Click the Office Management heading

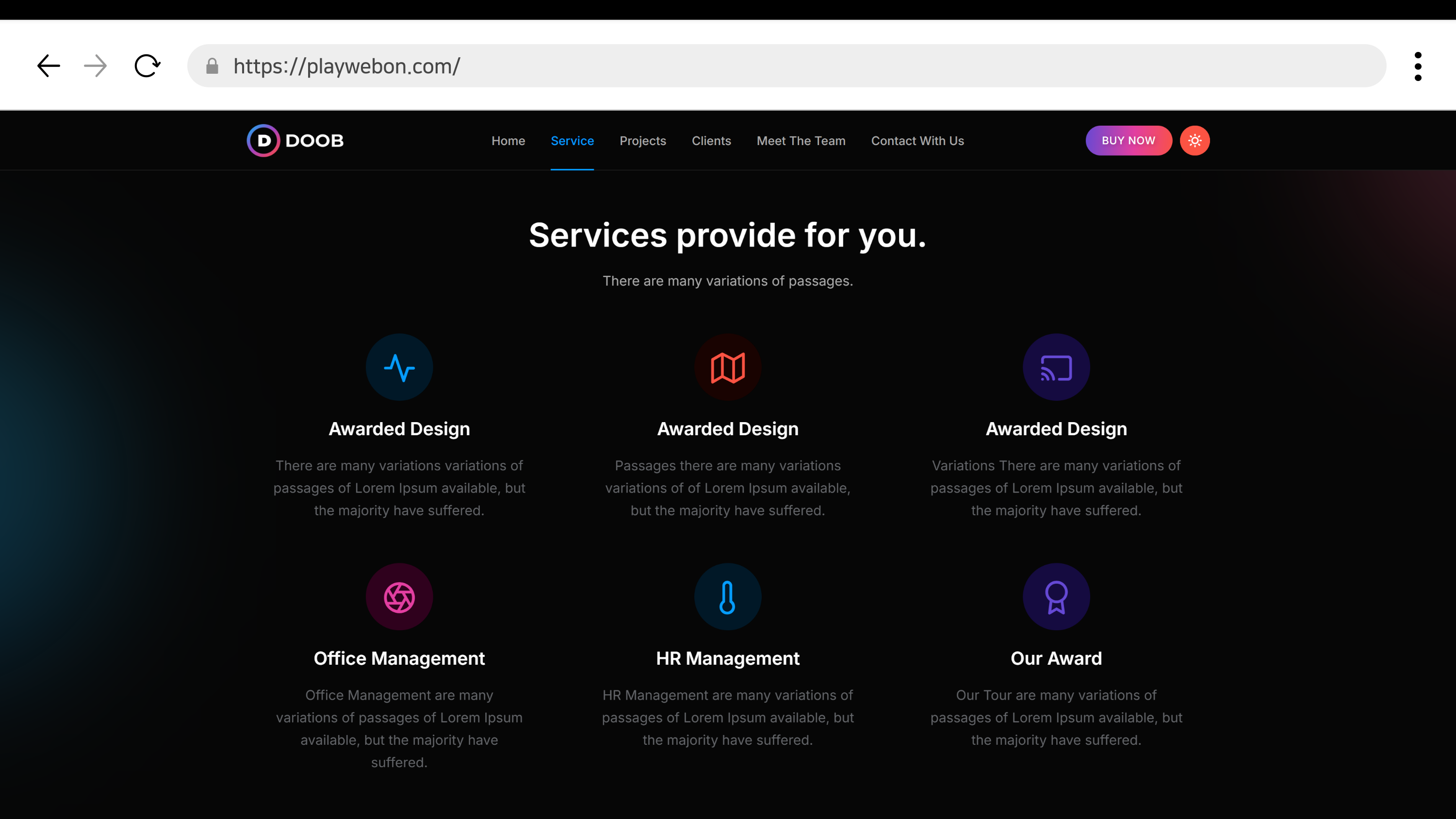click(x=399, y=658)
